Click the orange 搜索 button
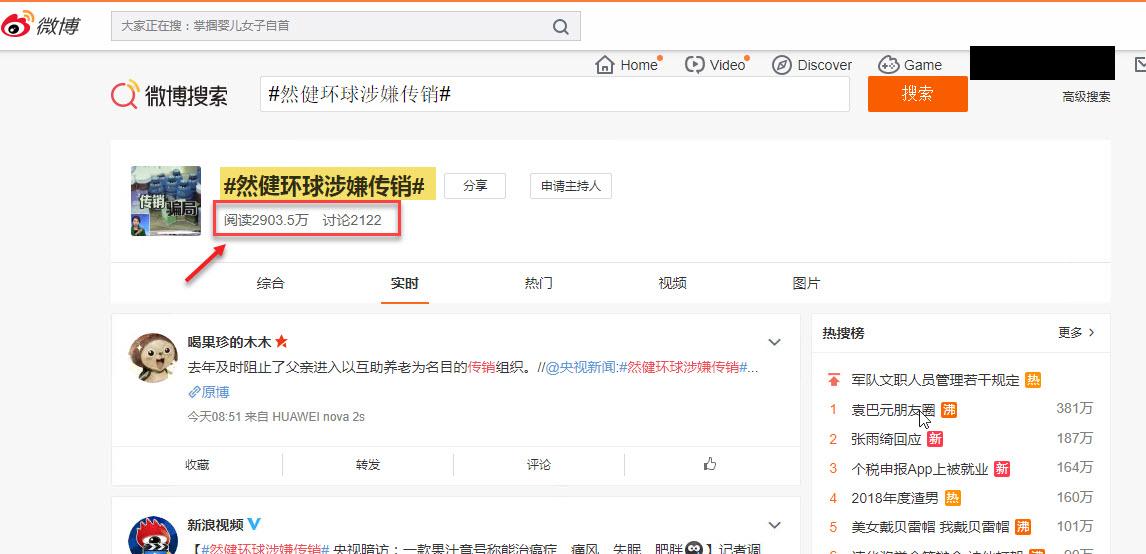 tap(917, 94)
